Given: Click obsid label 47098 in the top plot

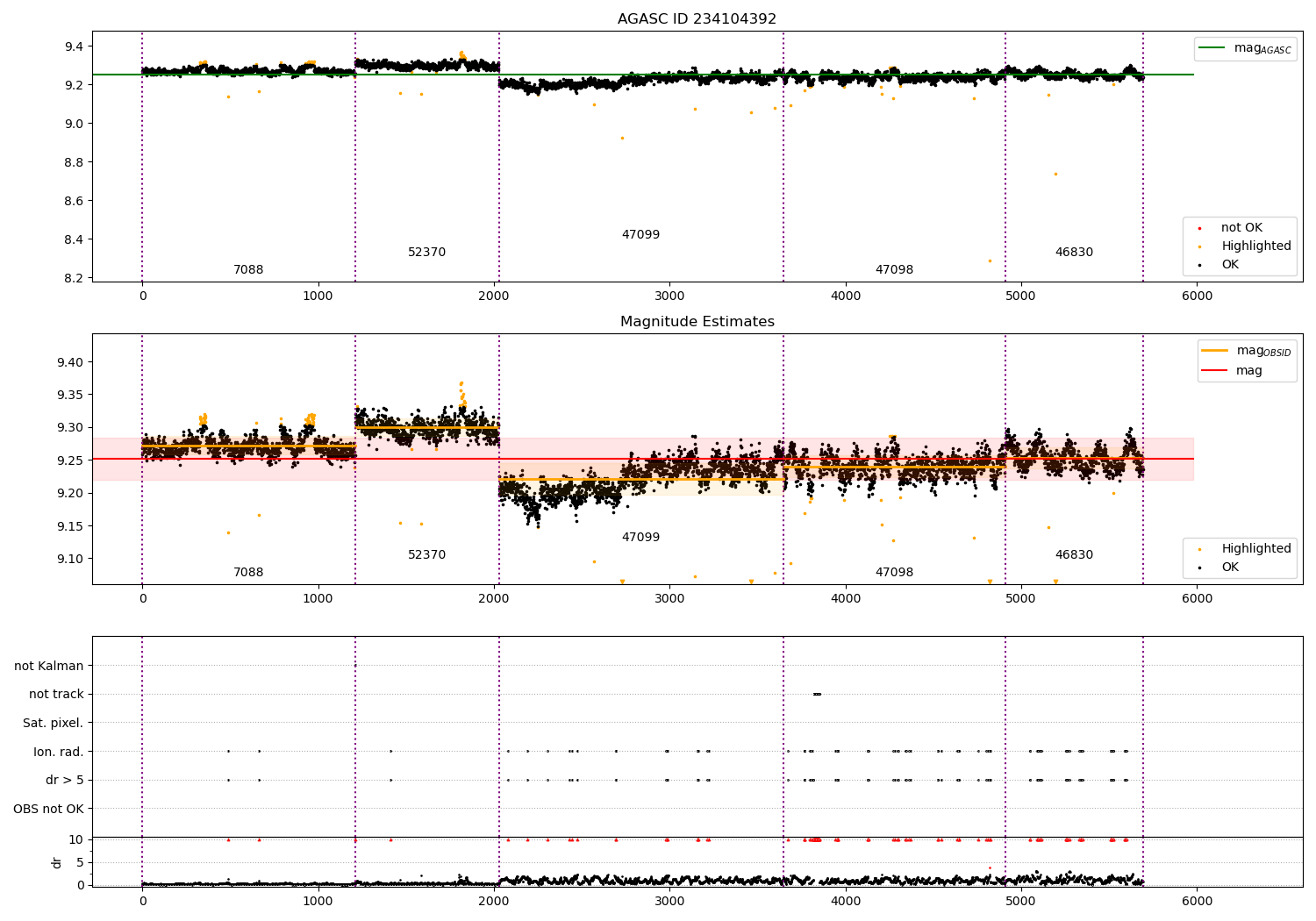Looking at the screenshot, I should tap(894, 270).
